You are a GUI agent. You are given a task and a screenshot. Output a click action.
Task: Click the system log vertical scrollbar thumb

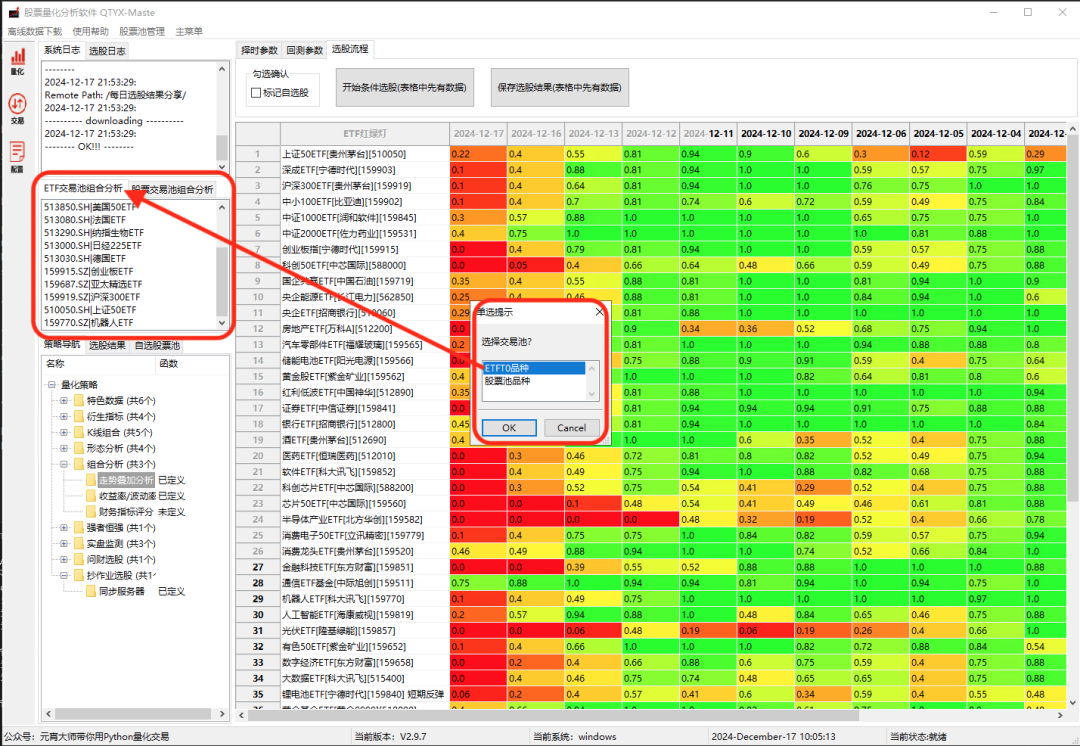click(222, 147)
